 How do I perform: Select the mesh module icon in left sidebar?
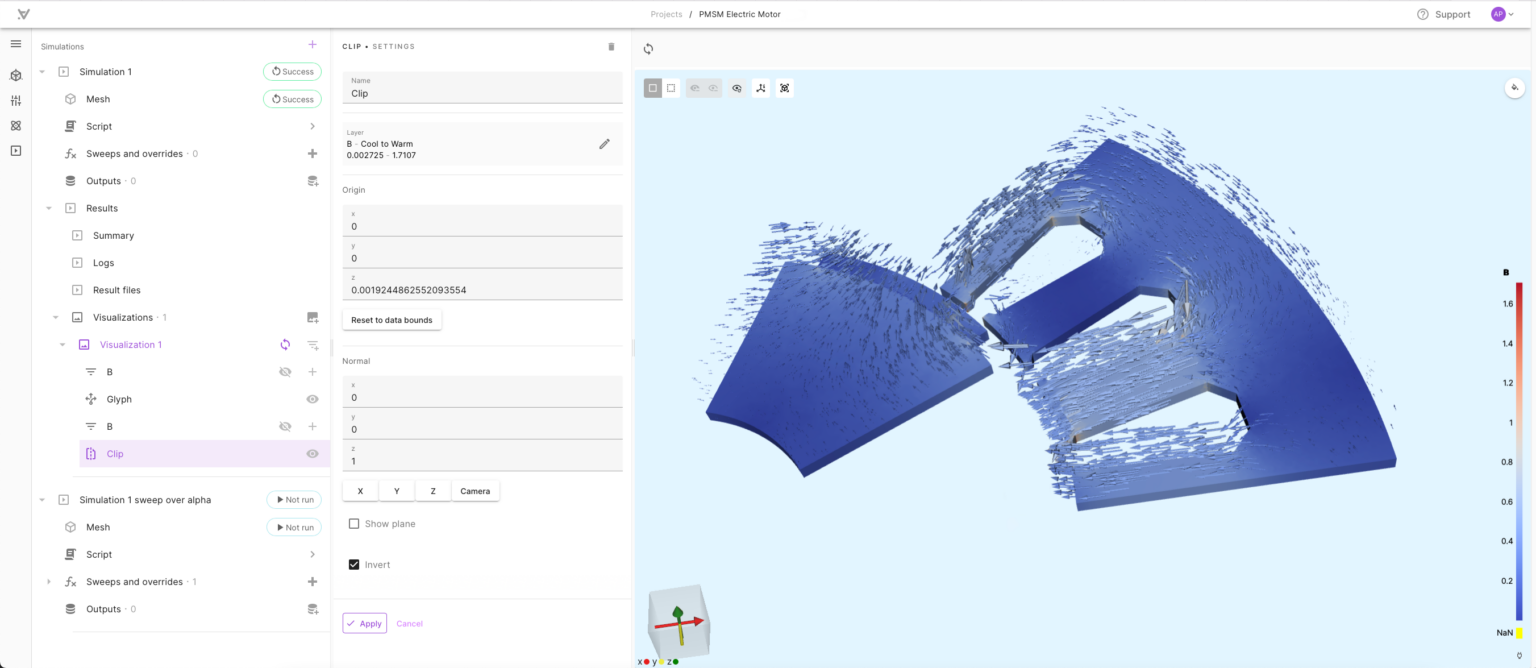point(16,75)
